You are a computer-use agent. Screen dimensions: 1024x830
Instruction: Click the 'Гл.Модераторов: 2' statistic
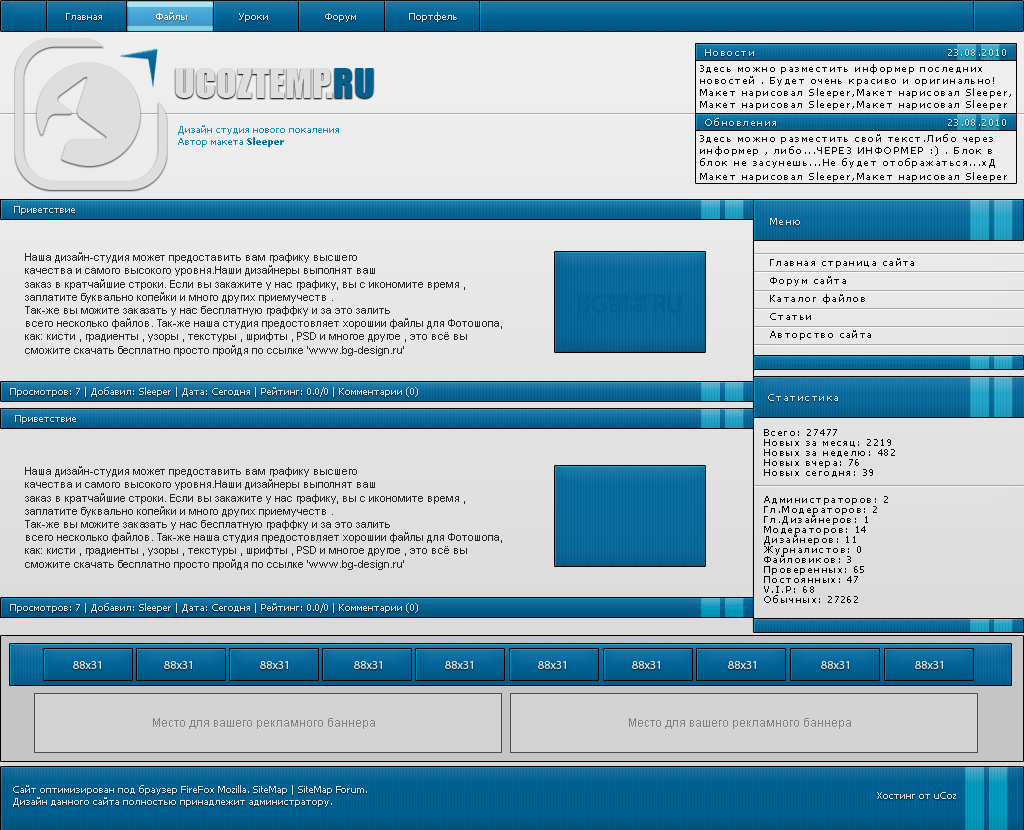pyautogui.click(x=820, y=510)
